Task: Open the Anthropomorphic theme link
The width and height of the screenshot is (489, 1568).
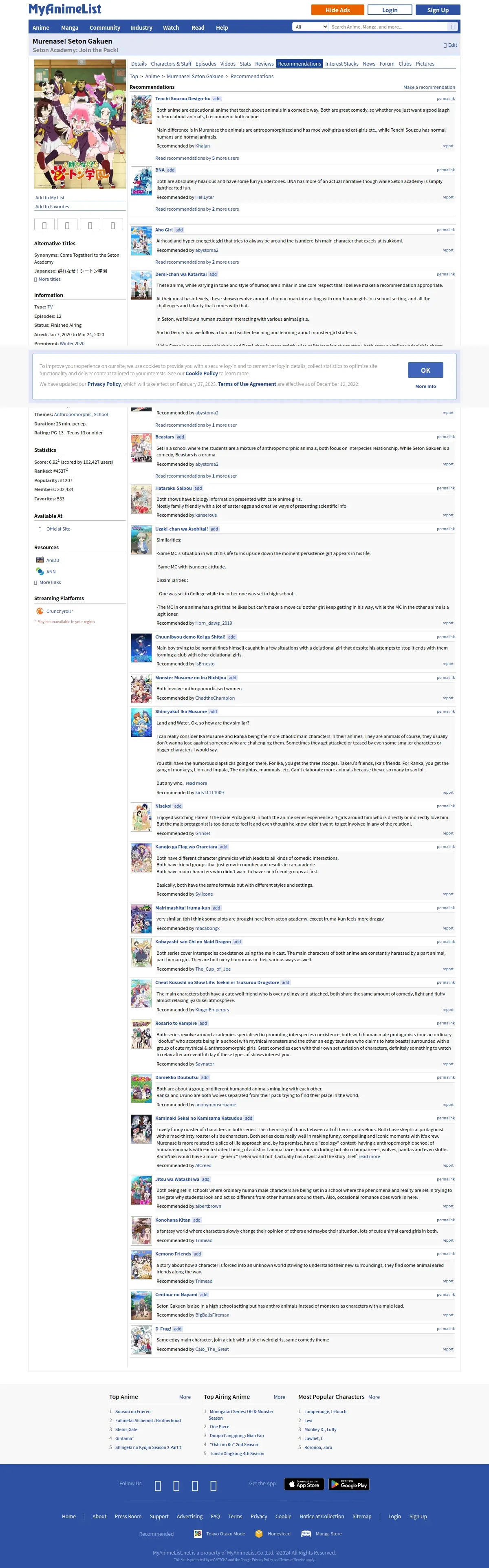Action: coord(73,414)
